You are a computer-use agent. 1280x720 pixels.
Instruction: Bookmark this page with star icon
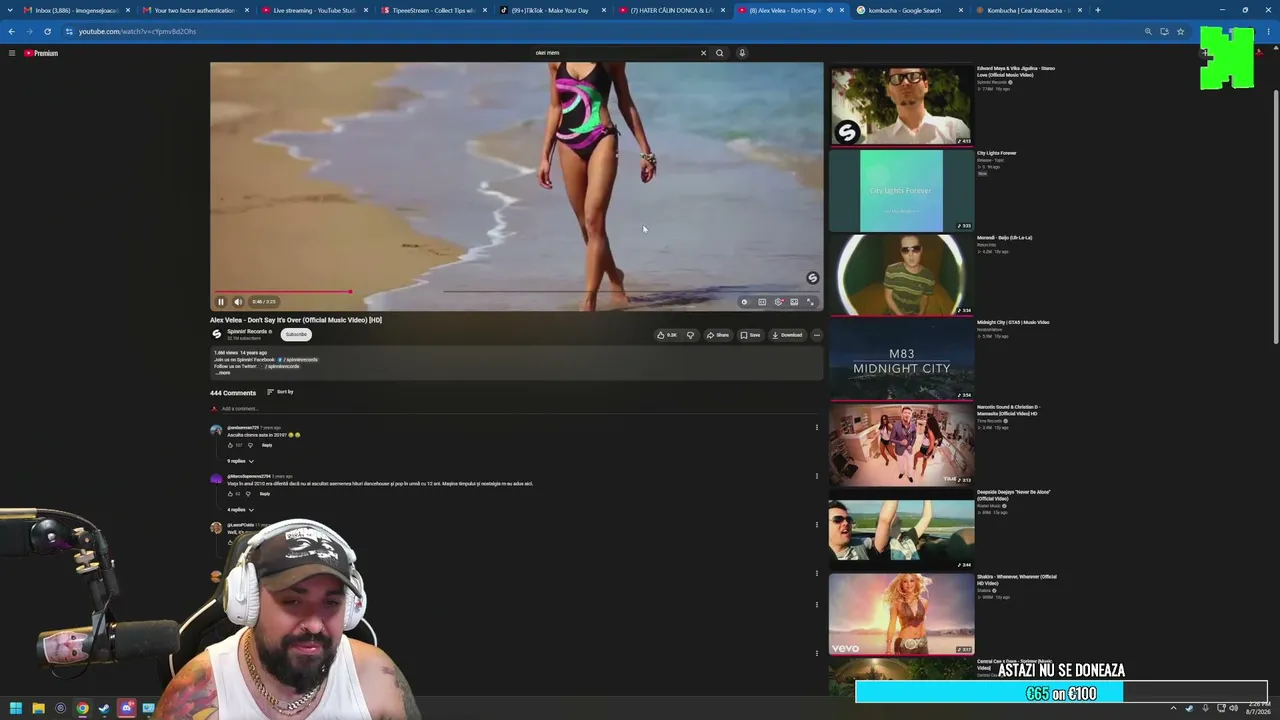pyautogui.click(x=1180, y=31)
